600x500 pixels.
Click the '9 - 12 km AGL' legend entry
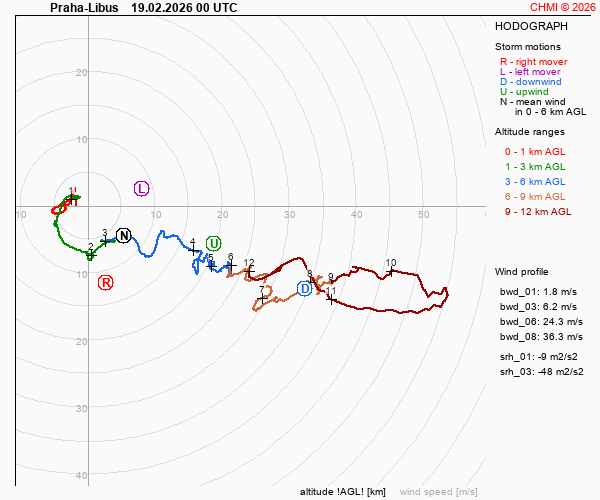coord(538,211)
